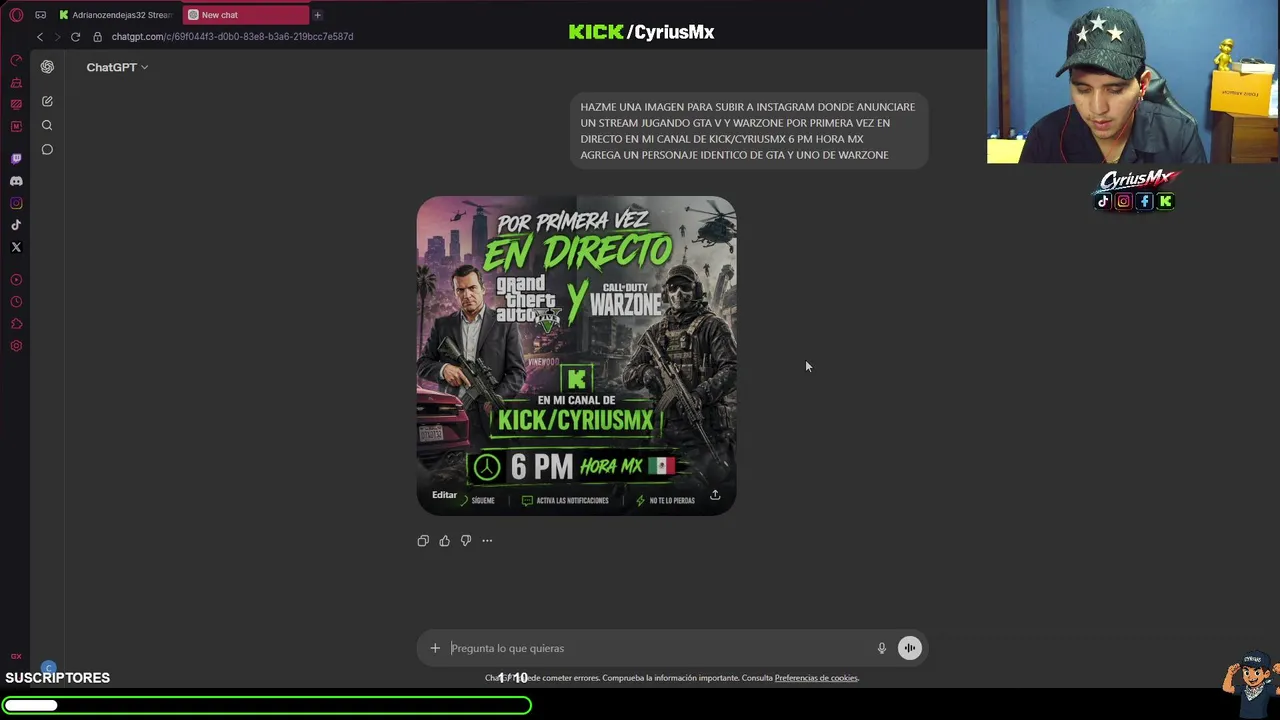
Task: Open the chat bubble sidebar icon
Action: [x=47, y=149]
